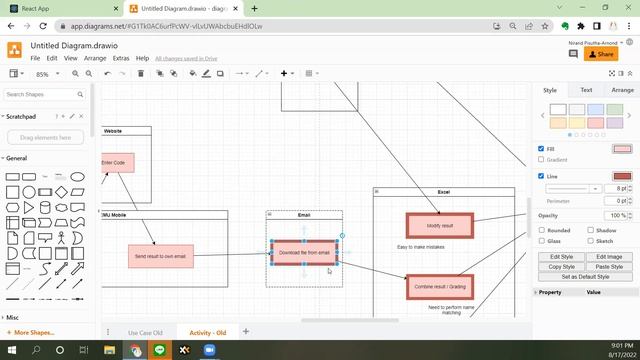Open the File menu
The width and height of the screenshot is (640, 360).
35,58
